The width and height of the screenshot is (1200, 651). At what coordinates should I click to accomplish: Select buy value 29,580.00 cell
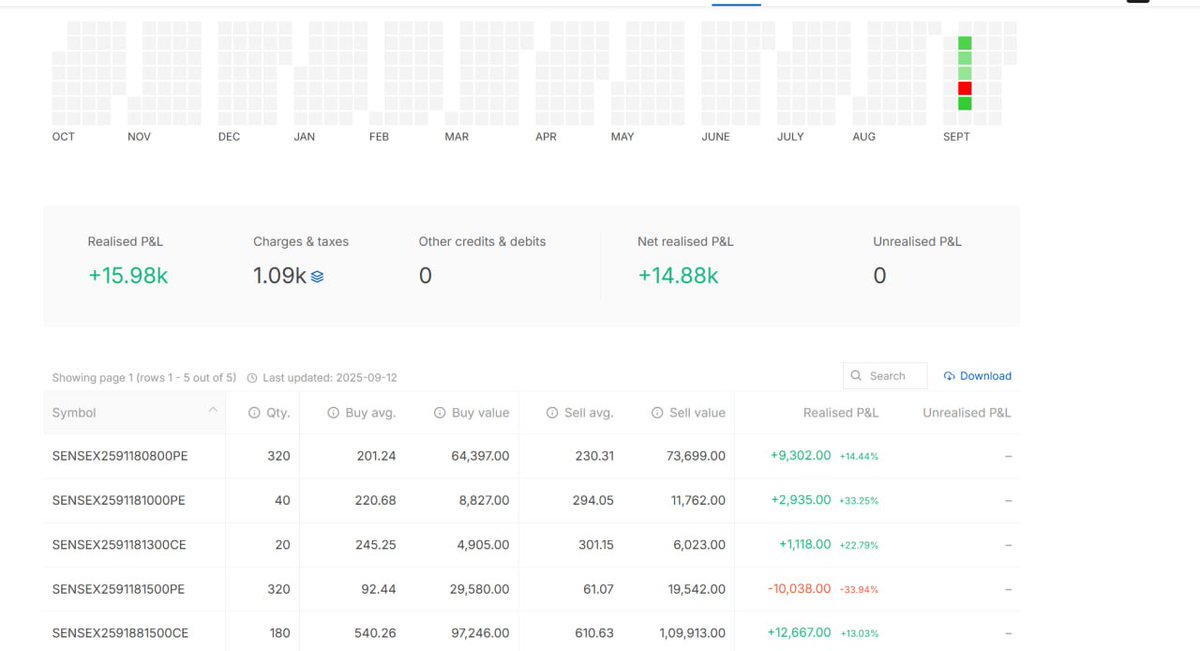(x=479, y=589)
